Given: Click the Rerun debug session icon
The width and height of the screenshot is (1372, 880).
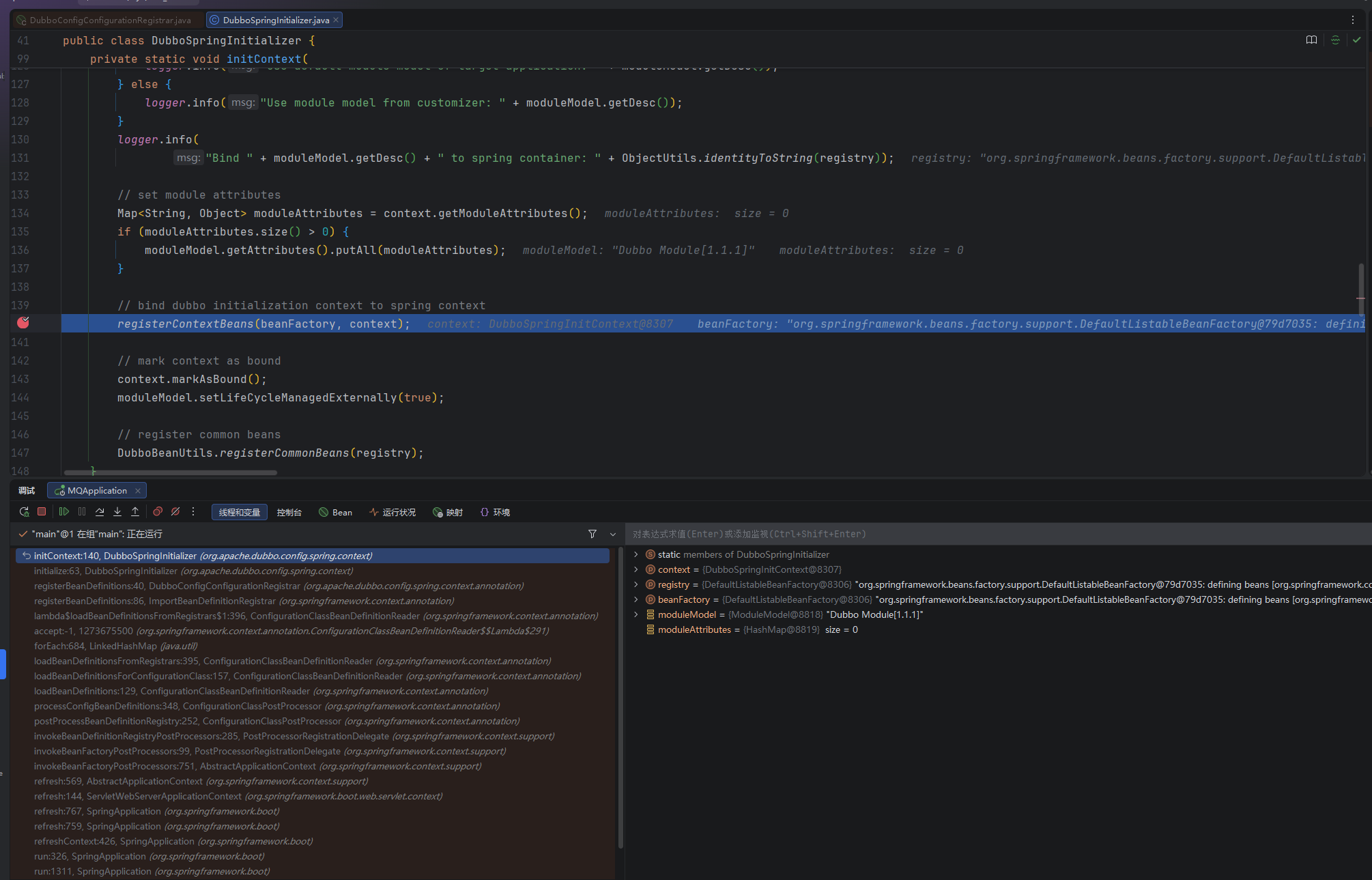Looking at the screenshot, I should click(x=24, y=512).
